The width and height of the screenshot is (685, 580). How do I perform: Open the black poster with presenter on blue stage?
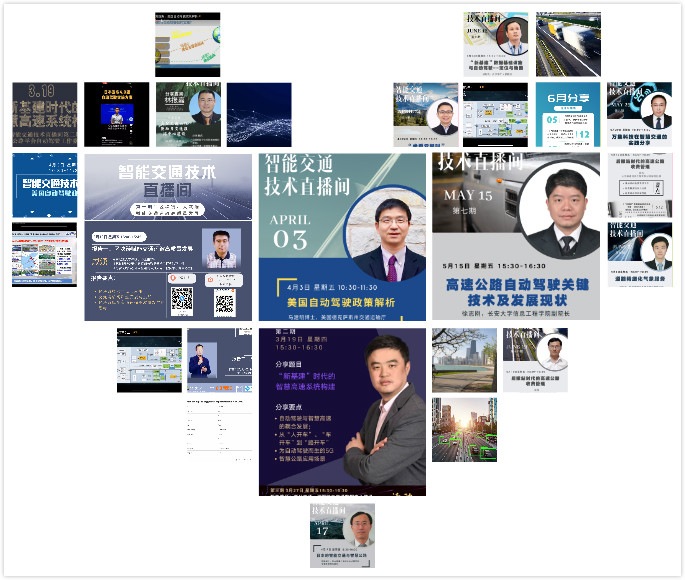click(x=116, y=115)
